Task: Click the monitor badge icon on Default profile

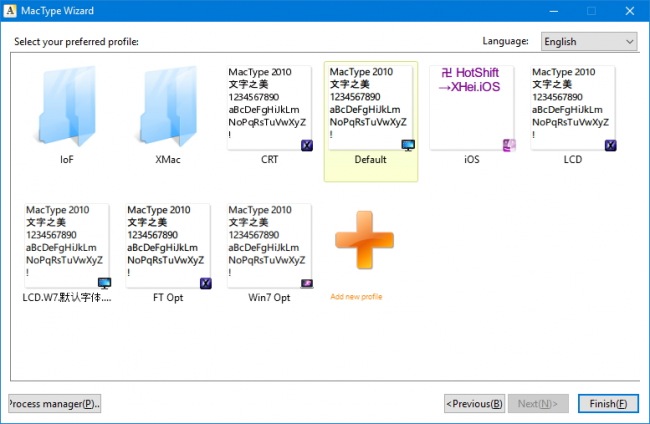Action: [x=408, y=145]
